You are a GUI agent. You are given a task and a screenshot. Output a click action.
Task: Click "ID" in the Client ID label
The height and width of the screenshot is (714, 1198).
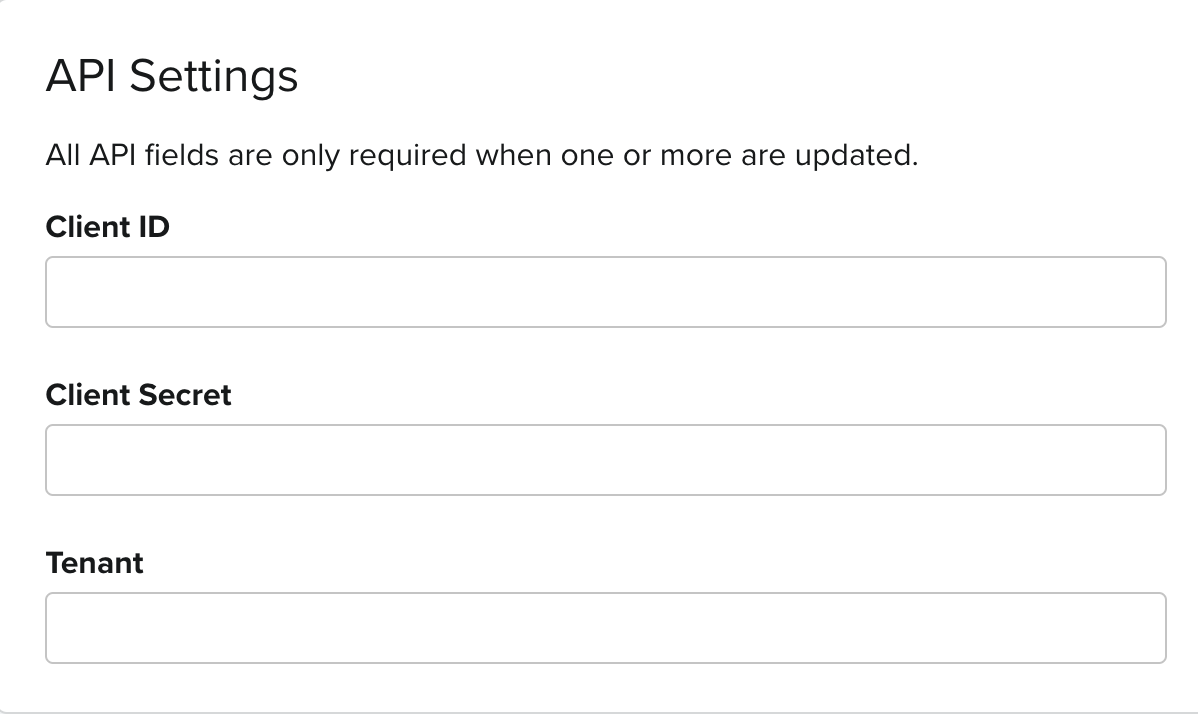click(154, 228)
